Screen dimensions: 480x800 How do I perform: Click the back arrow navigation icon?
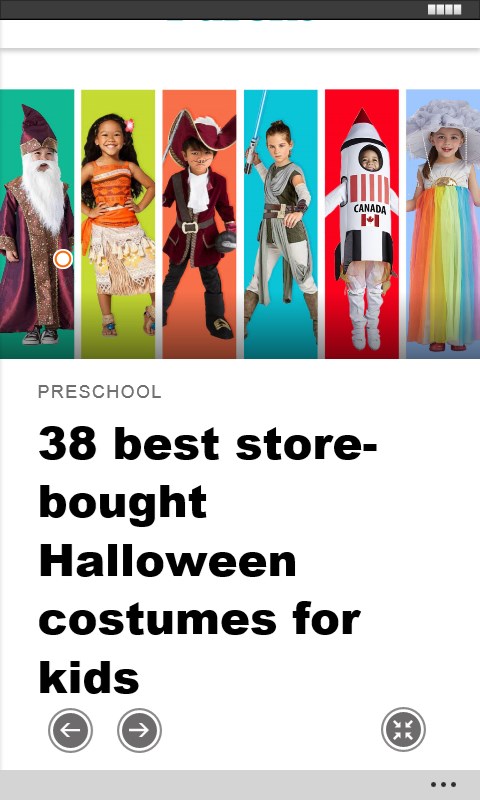pyautogui.click(x=70, y=730)
